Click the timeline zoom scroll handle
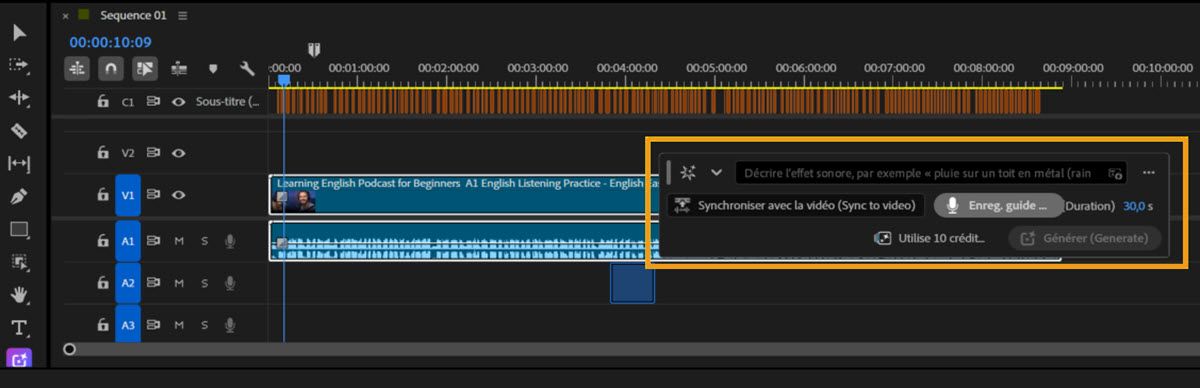This screenshot has width=1200, height=388. coord(69,349)
